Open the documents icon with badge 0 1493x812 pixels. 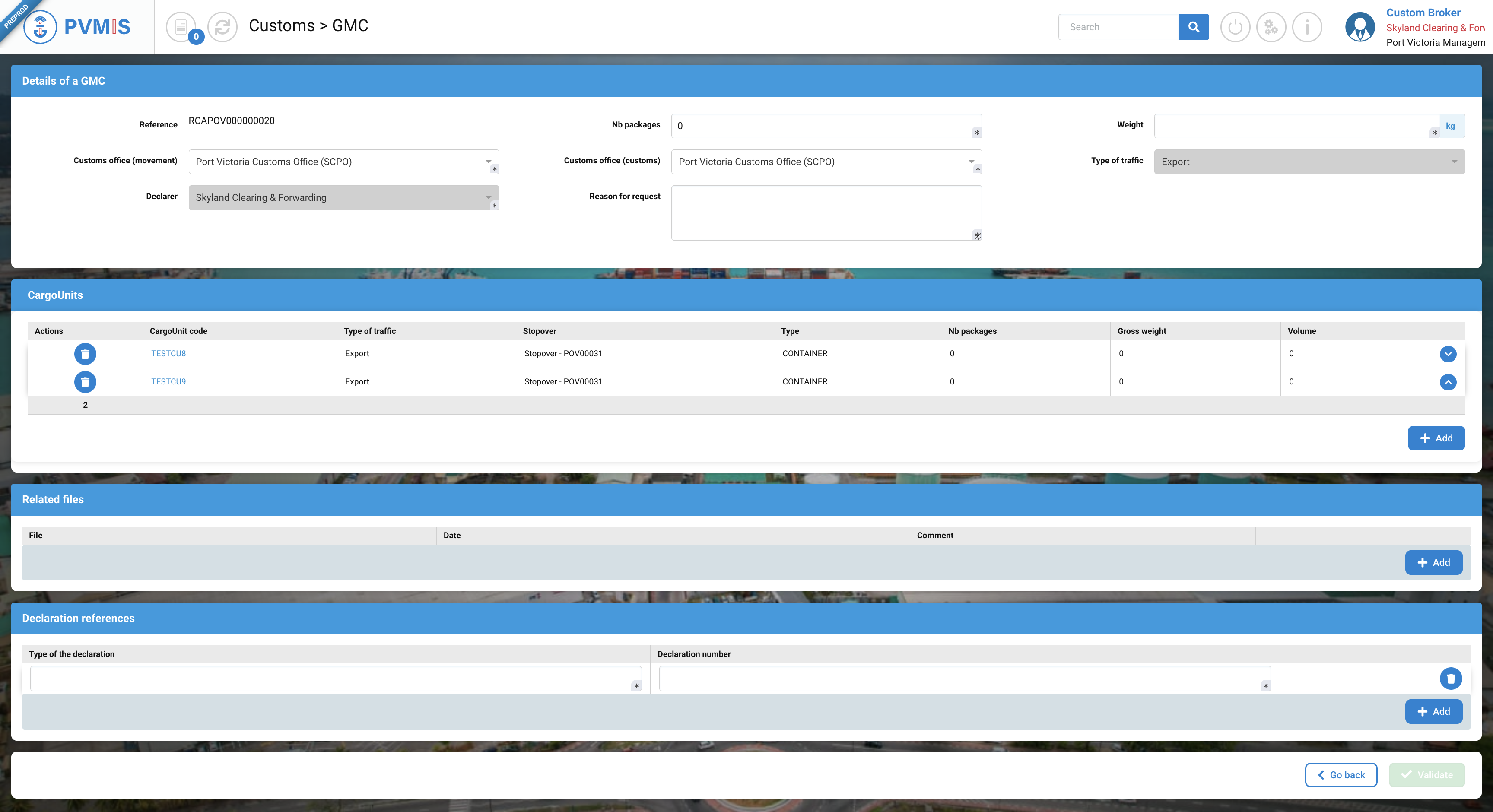click(x=181, y=27)
